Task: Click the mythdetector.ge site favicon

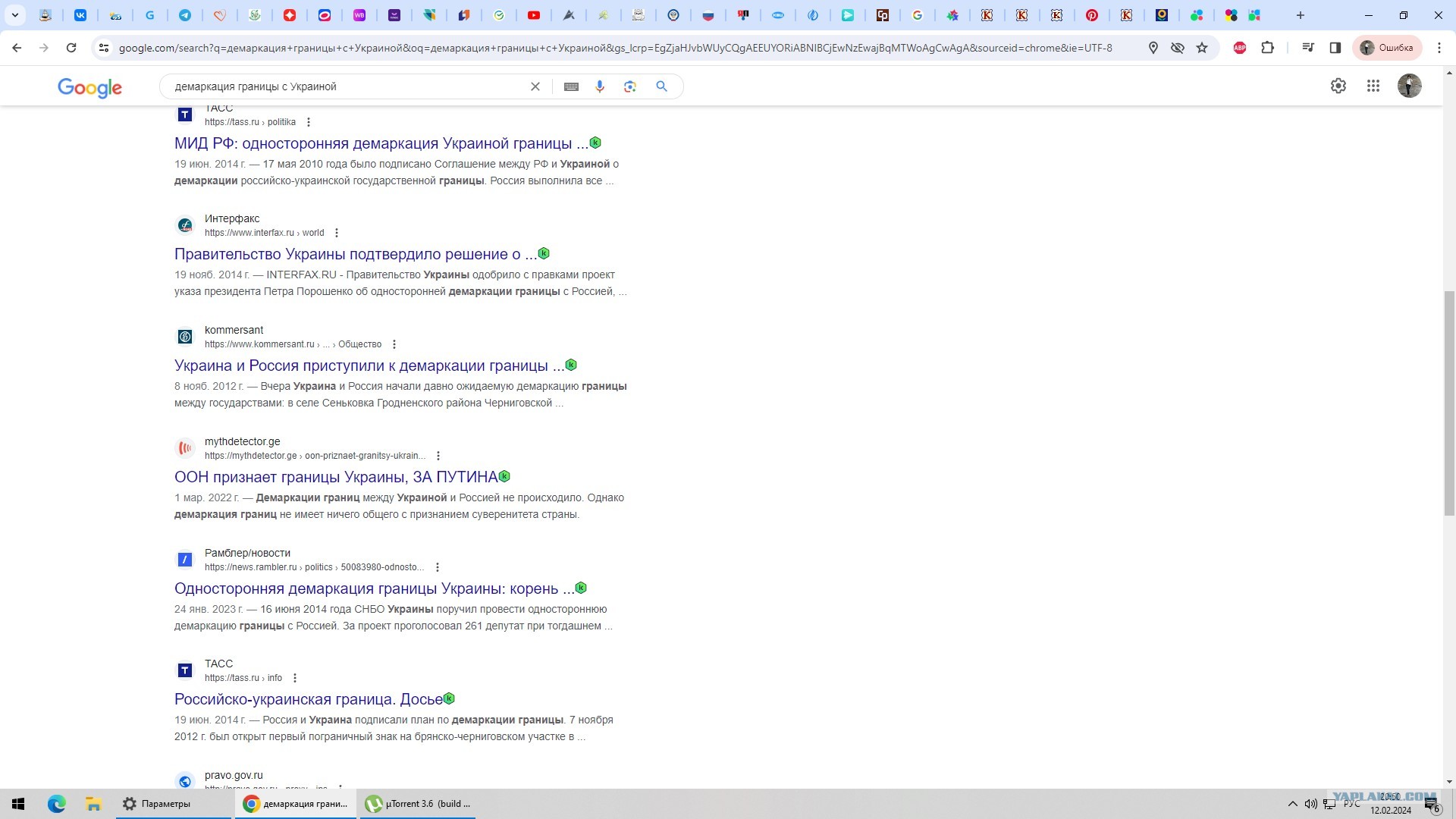Action: pyautogui.click(x=185, y=448)
